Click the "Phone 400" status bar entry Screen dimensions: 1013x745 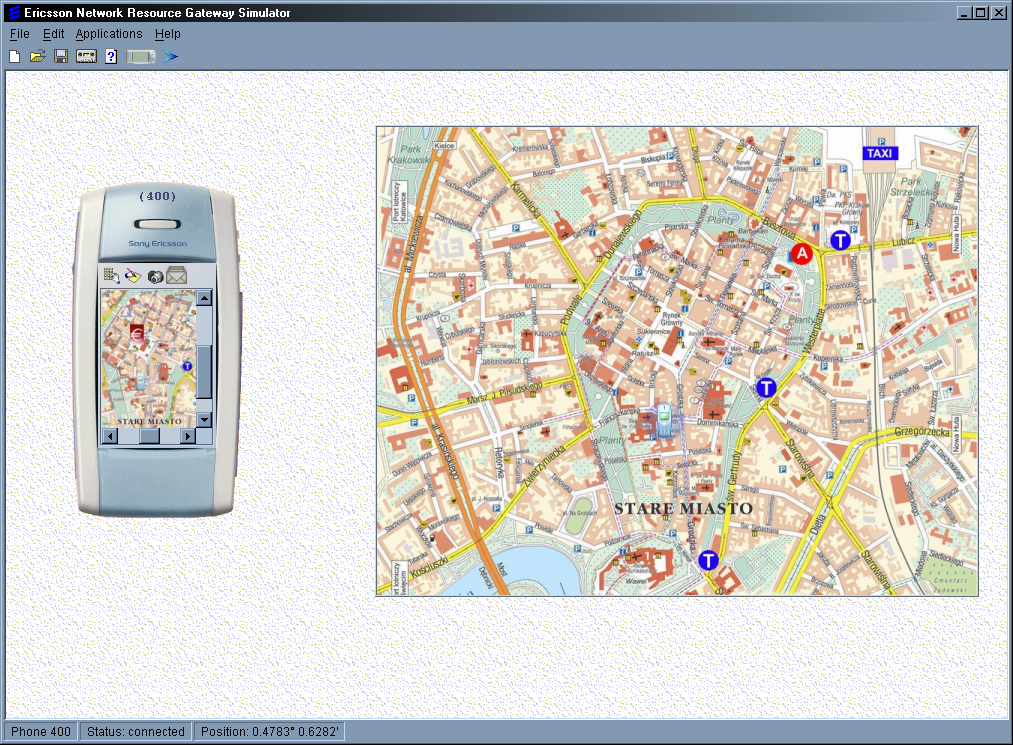pos(41,731)
